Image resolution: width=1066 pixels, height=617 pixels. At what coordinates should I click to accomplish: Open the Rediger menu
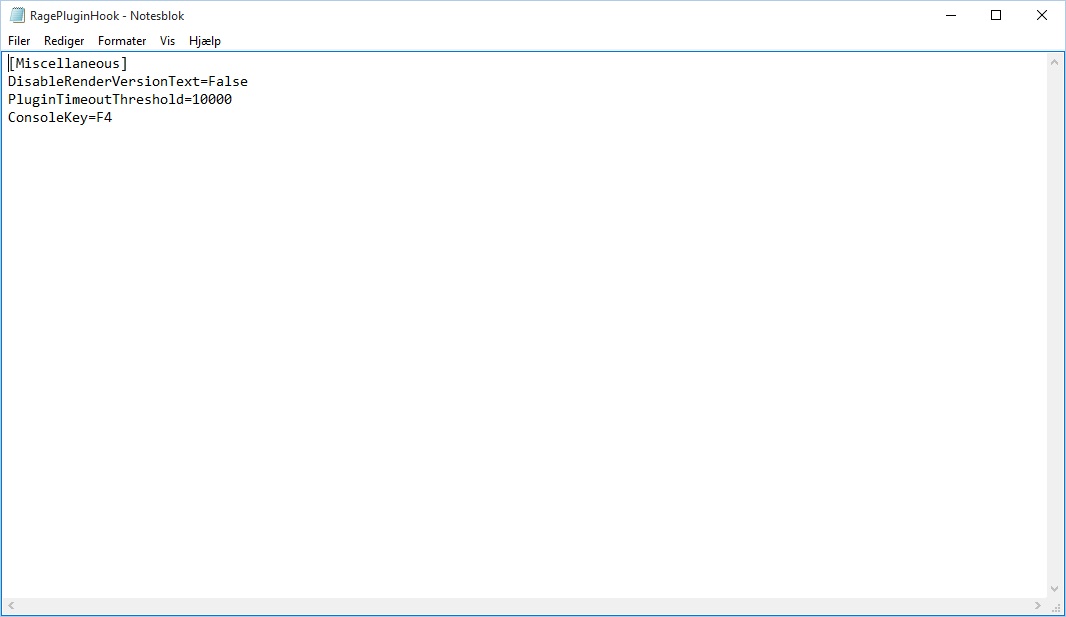(64, 41)
